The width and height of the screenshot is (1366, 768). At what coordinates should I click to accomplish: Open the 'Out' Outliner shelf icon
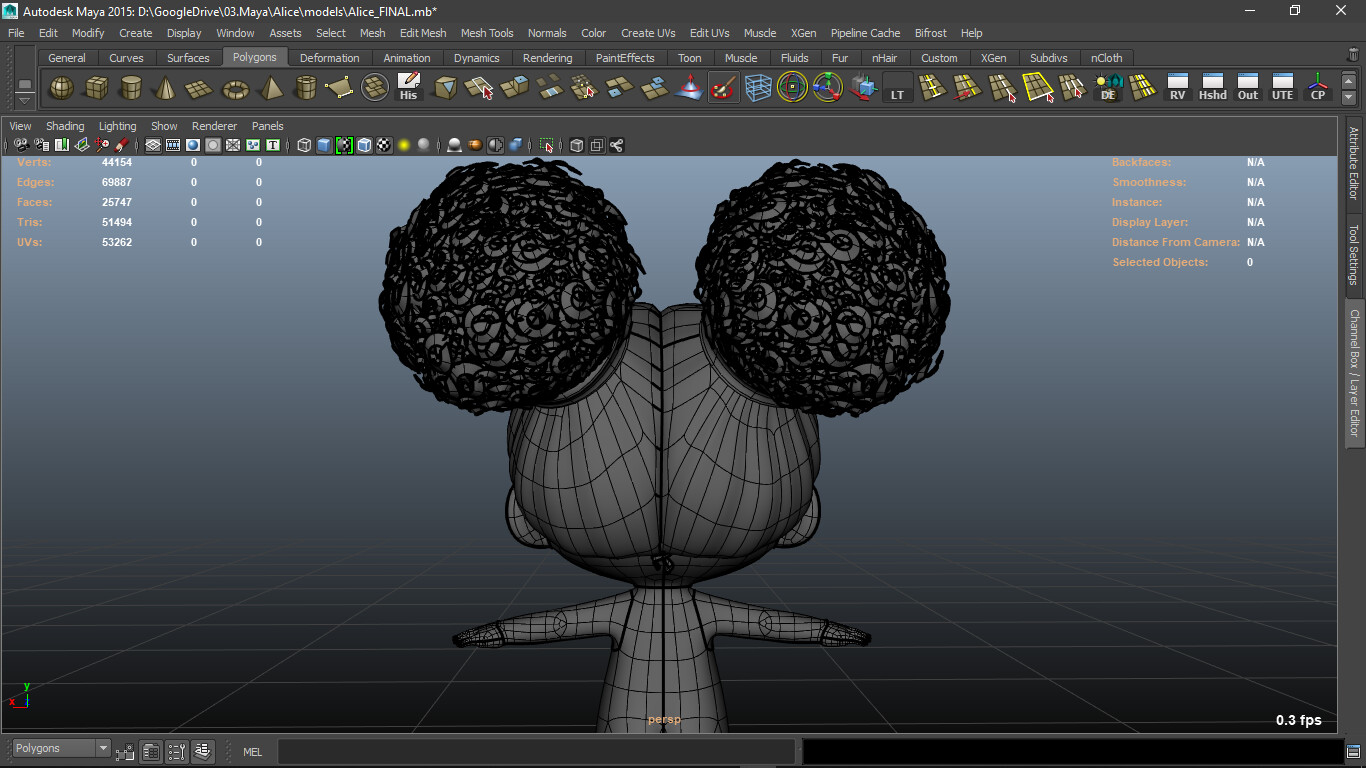[x=1248, y=88]
